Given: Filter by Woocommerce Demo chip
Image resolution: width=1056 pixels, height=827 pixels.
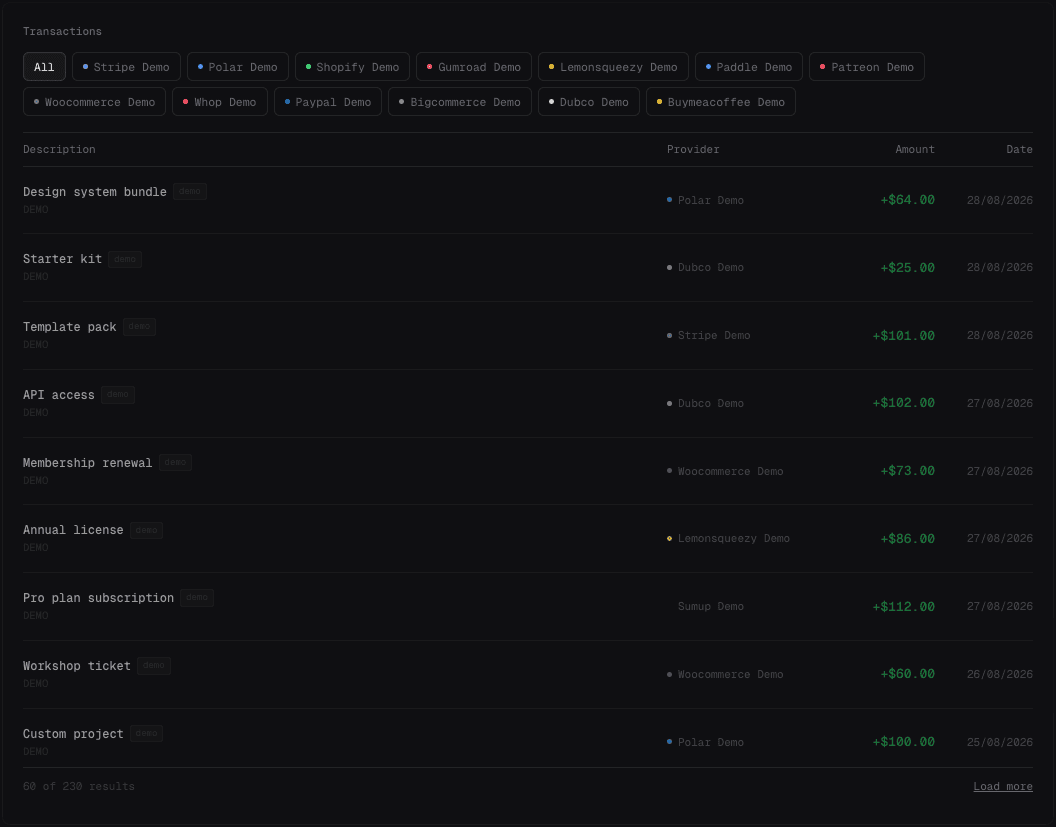Looking at the screenshot, I should click(94, 102).
